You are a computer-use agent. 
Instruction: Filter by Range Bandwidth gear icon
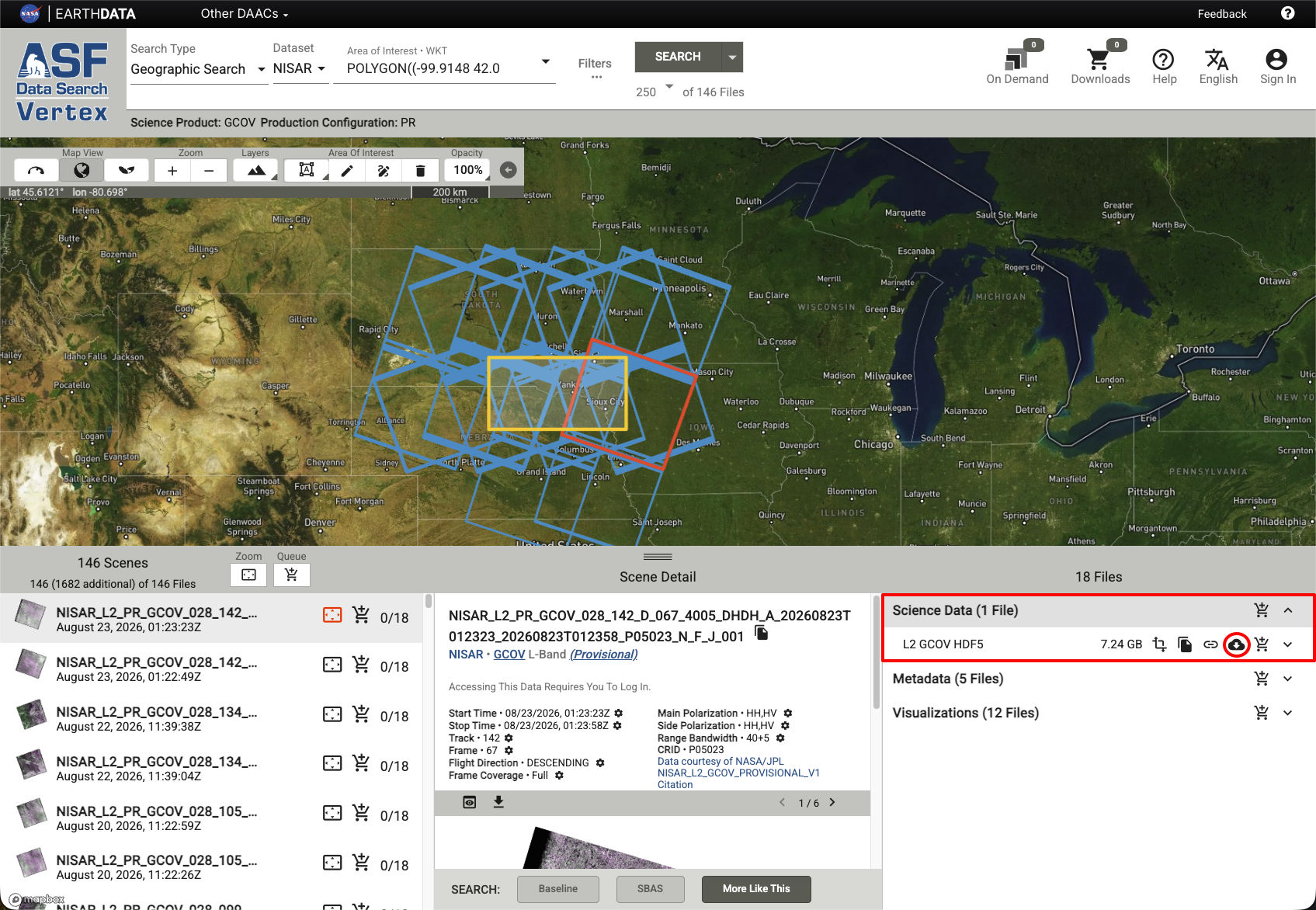[780, 738]
